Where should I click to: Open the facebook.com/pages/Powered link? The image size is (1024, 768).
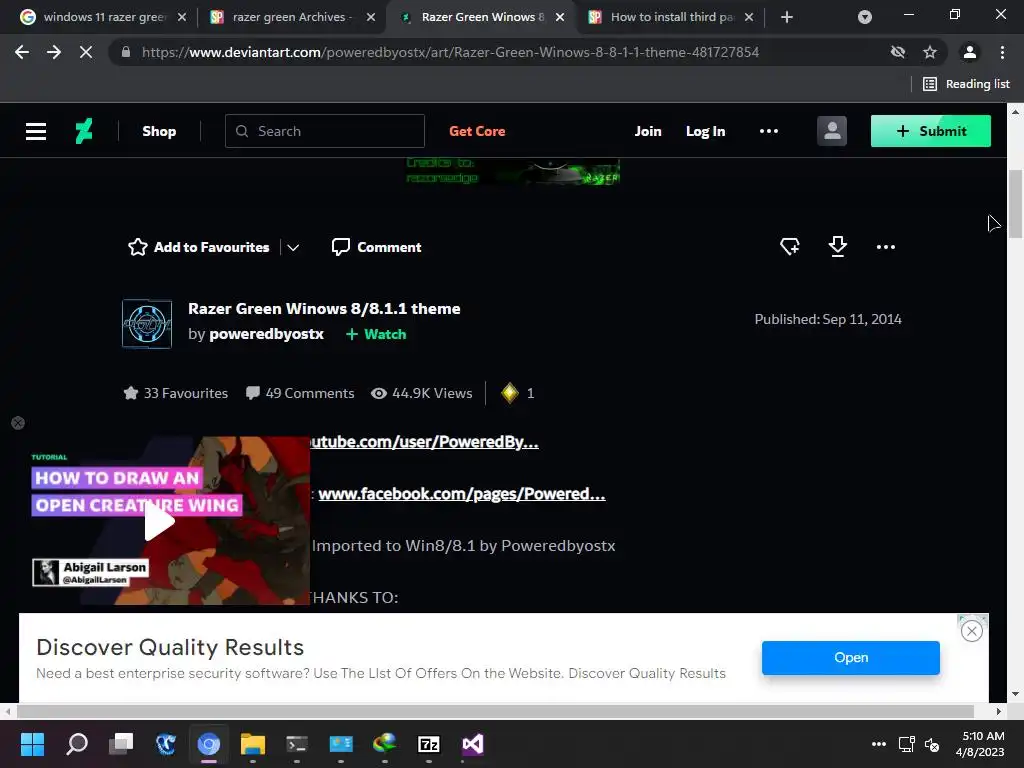pyautogui.click(x=462, y=494)
